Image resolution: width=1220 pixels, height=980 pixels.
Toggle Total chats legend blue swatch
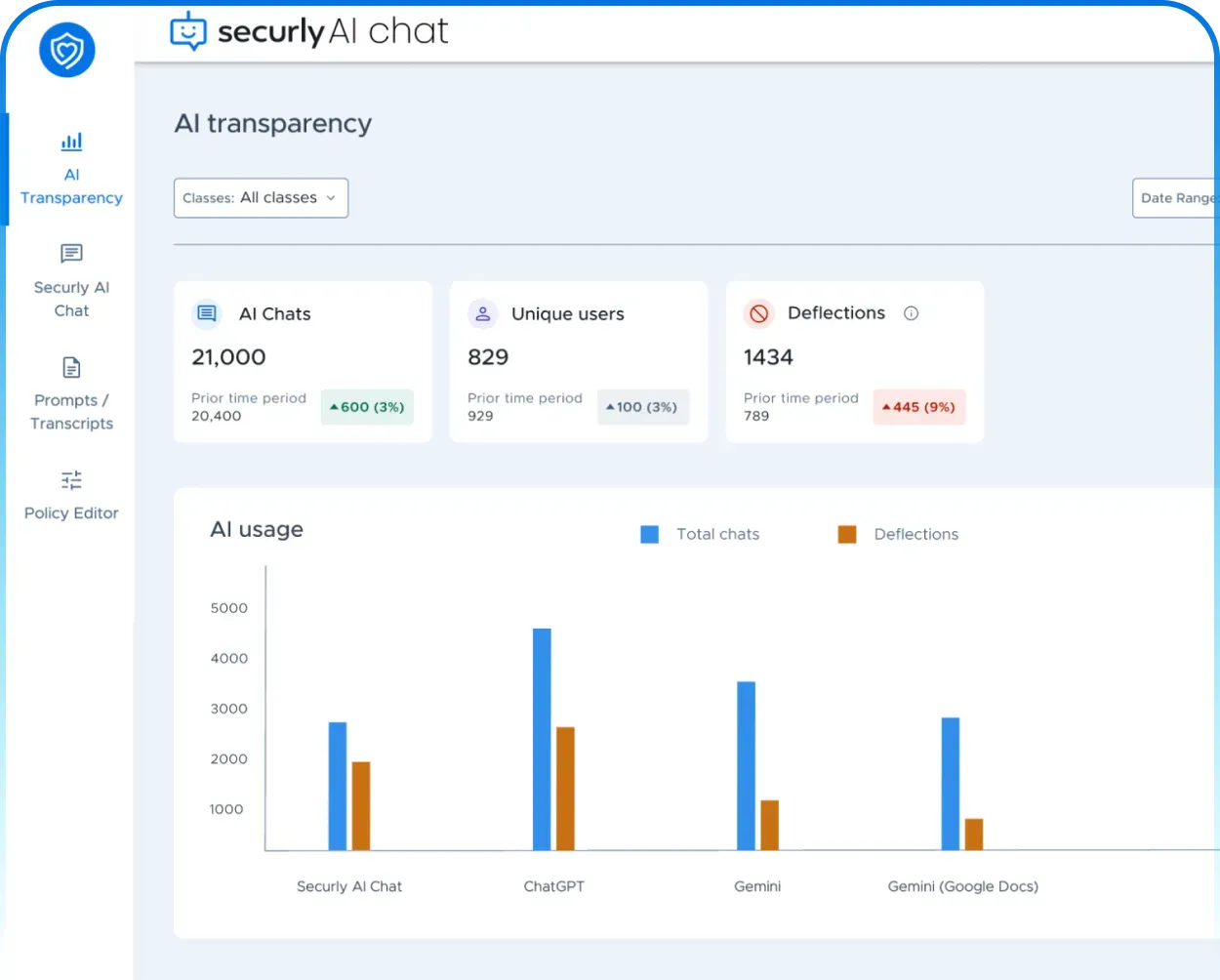tap(650, 534)
